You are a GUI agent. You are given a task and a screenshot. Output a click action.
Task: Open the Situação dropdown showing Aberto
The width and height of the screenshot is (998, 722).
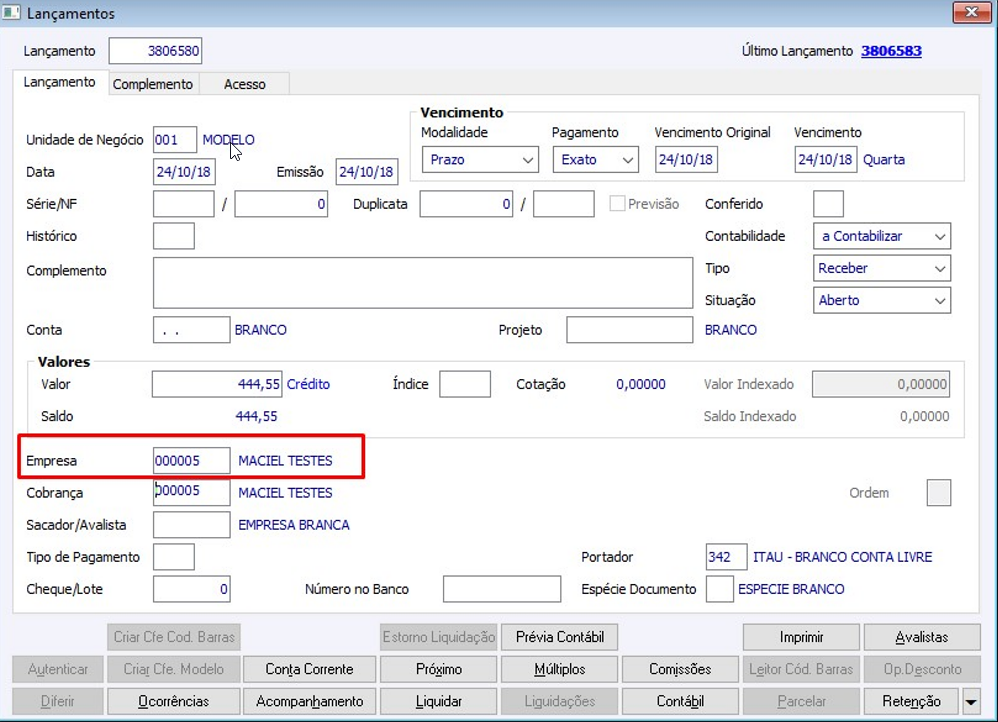coord(882,301)
